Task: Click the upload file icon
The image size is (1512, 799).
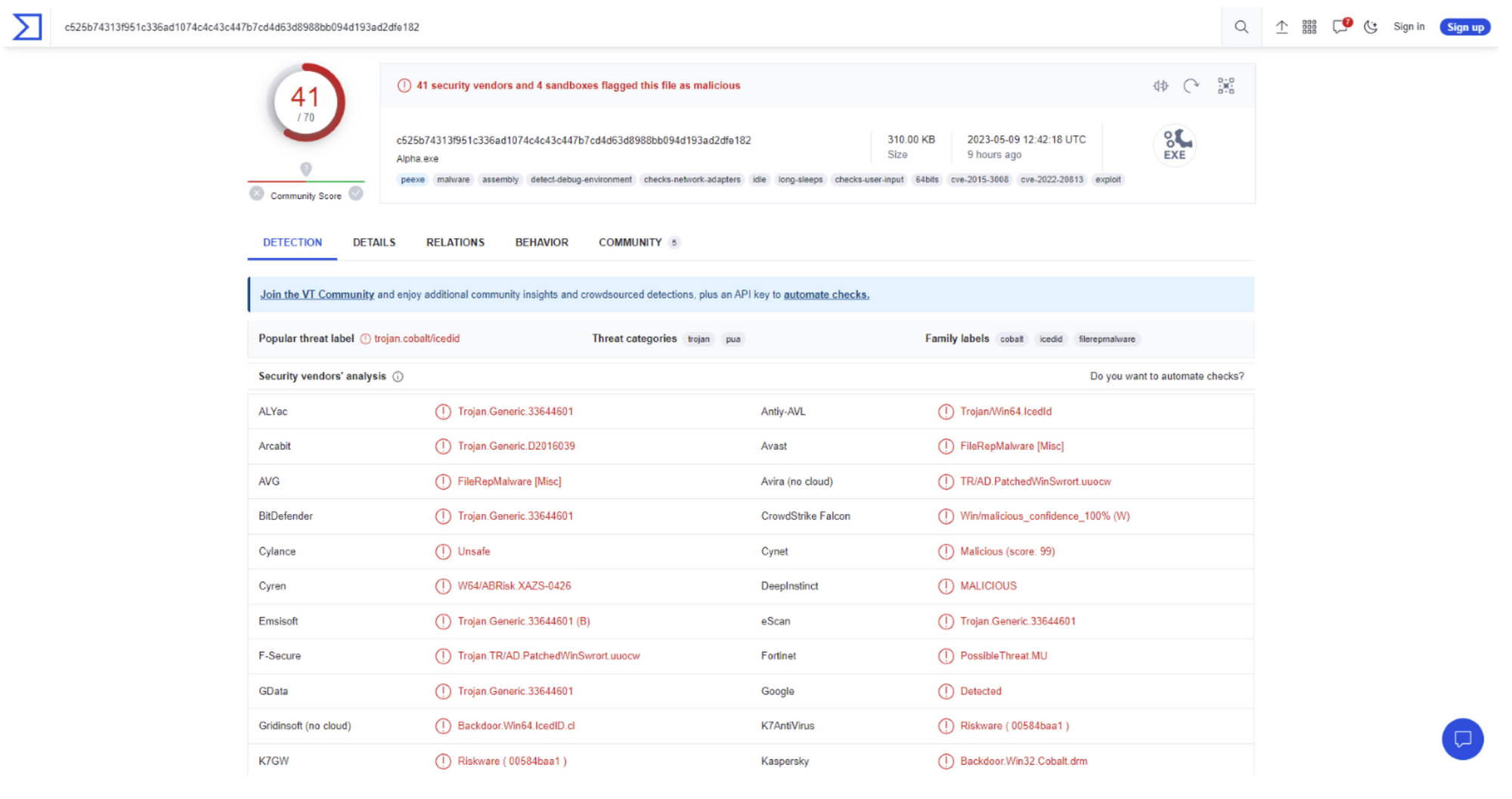Action: (x=1281, y=27)
